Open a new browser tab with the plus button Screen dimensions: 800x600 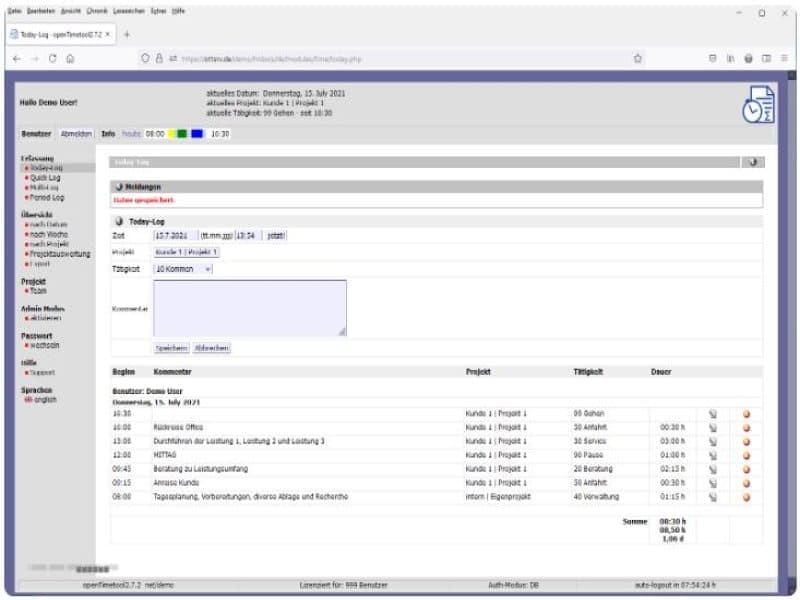point(127,35)
